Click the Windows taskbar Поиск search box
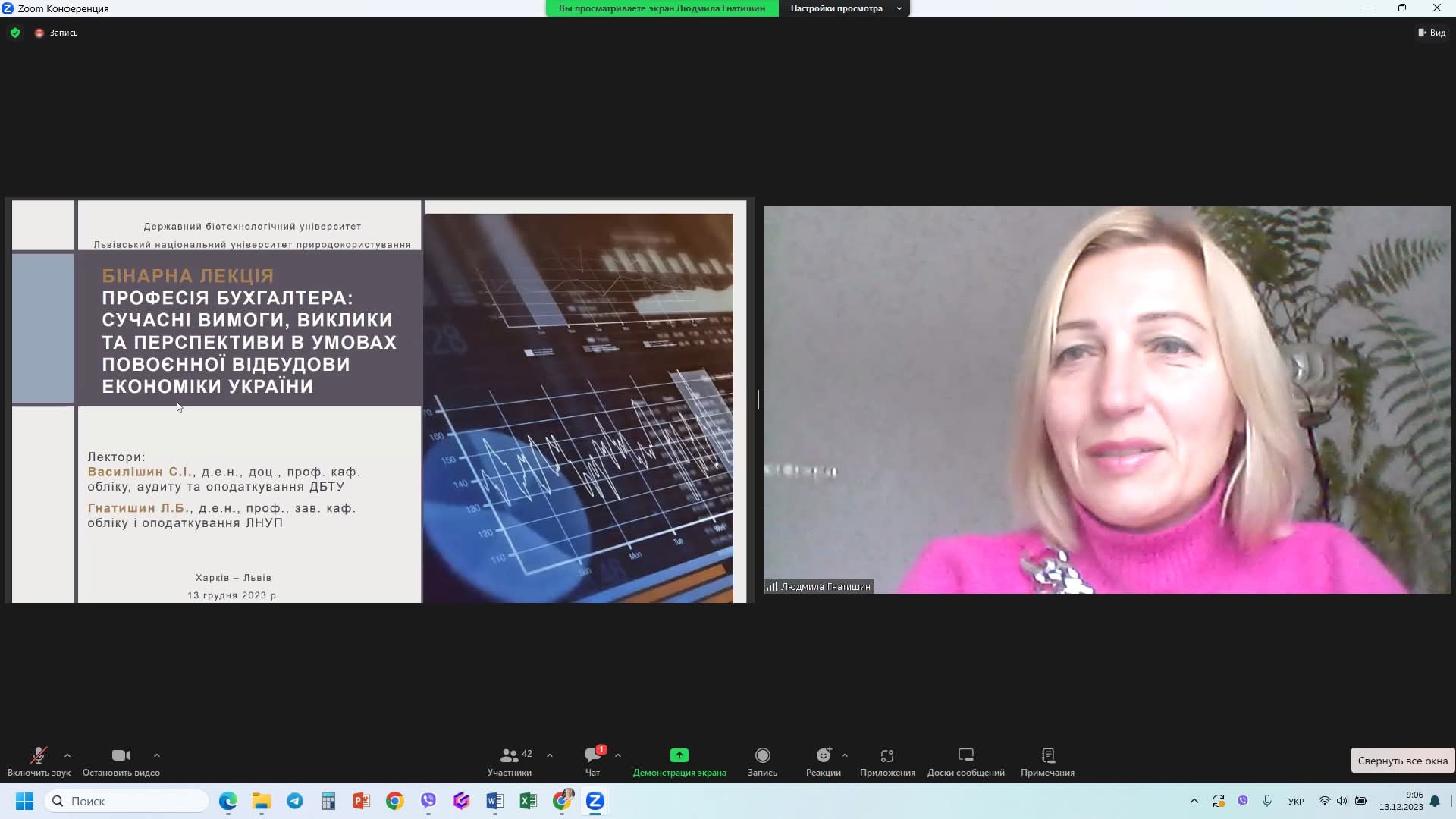Image resolution: width=1456 pixels, height=819 pixels. point(127,801)
